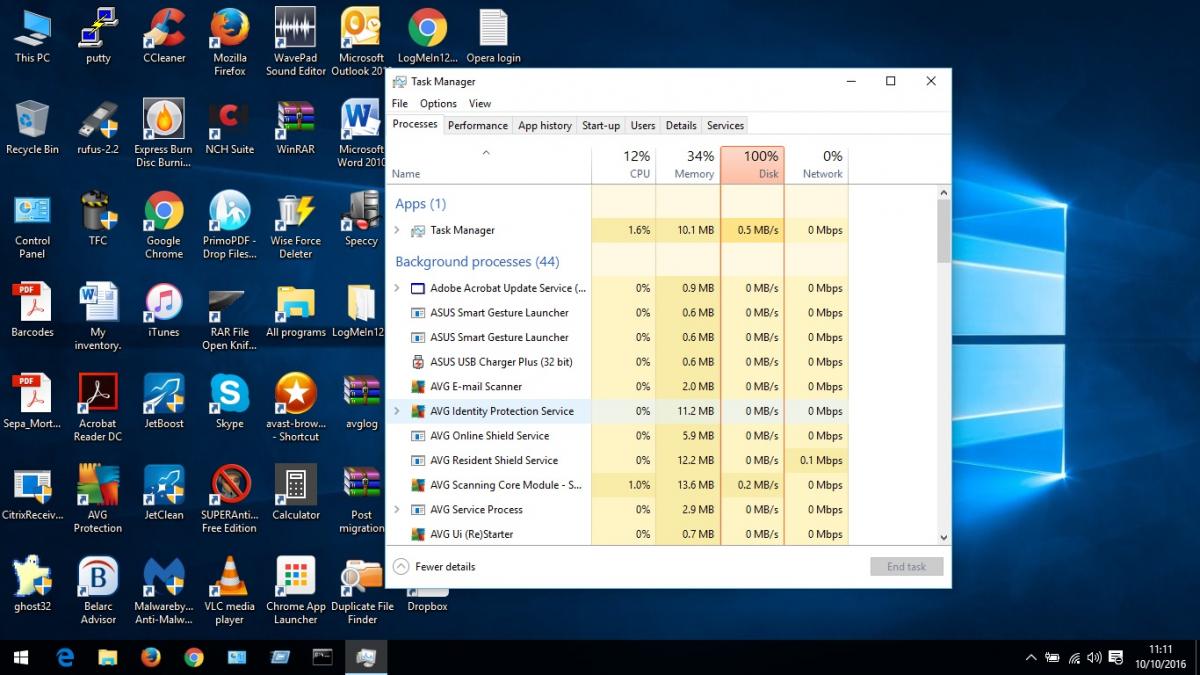Screen dimensions: 1200x675
Task: Select the ghost32 desktop icon
Action: (x=32, y=585)
